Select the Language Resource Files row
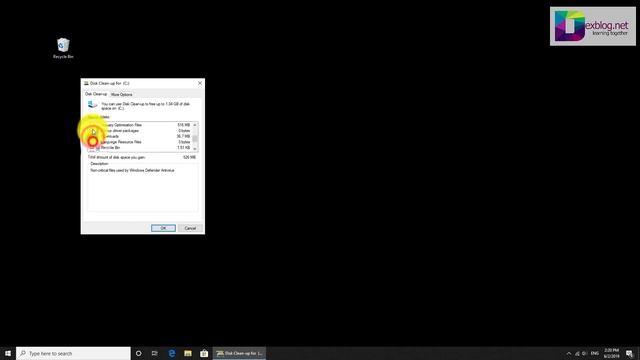 140,142
